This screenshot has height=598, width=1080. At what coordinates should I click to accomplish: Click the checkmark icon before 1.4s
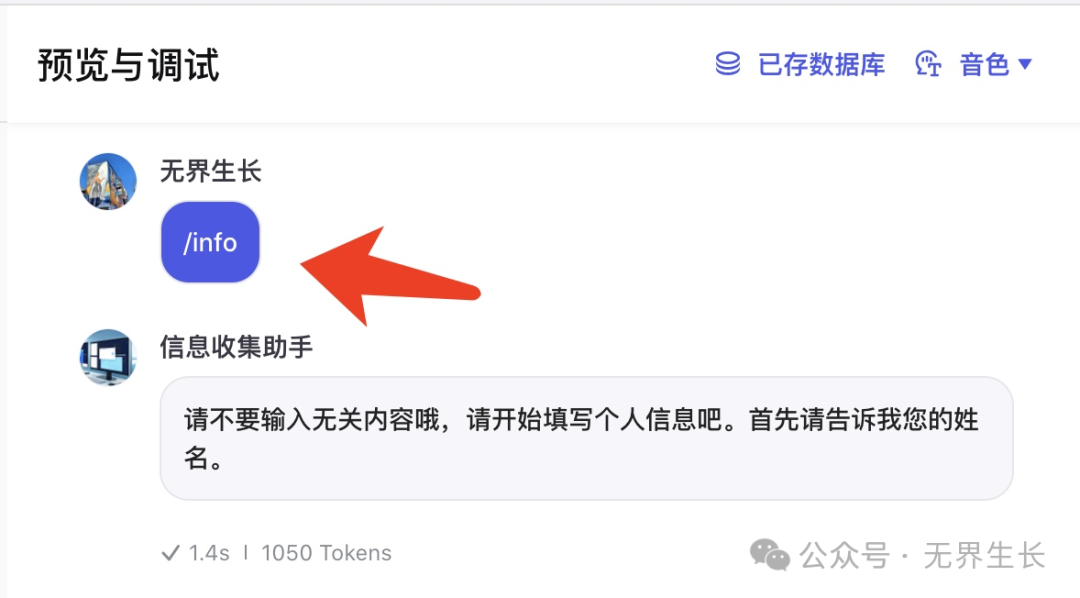pos(170,553)
